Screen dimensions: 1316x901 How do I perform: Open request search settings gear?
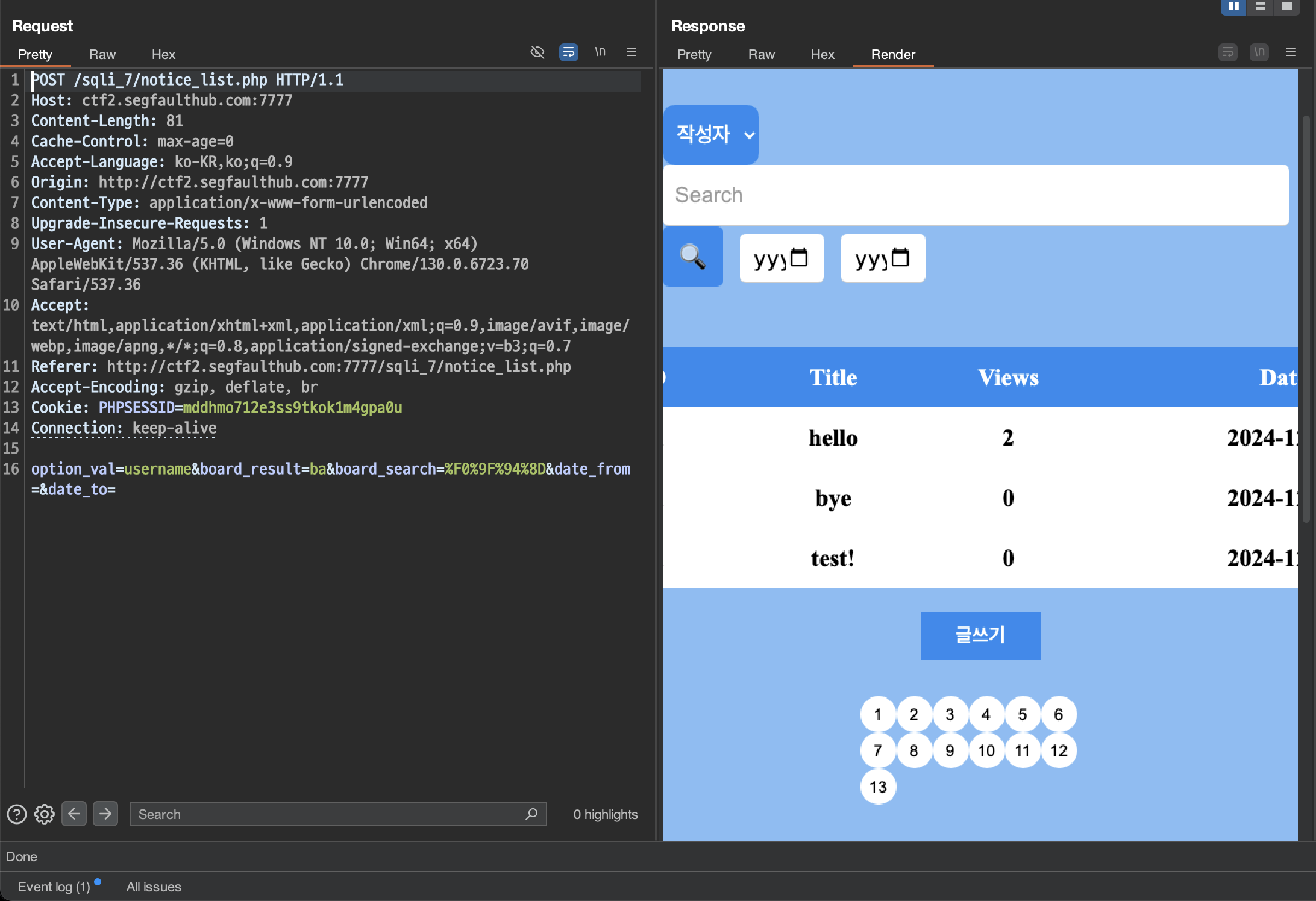click(x=44, y=814)
